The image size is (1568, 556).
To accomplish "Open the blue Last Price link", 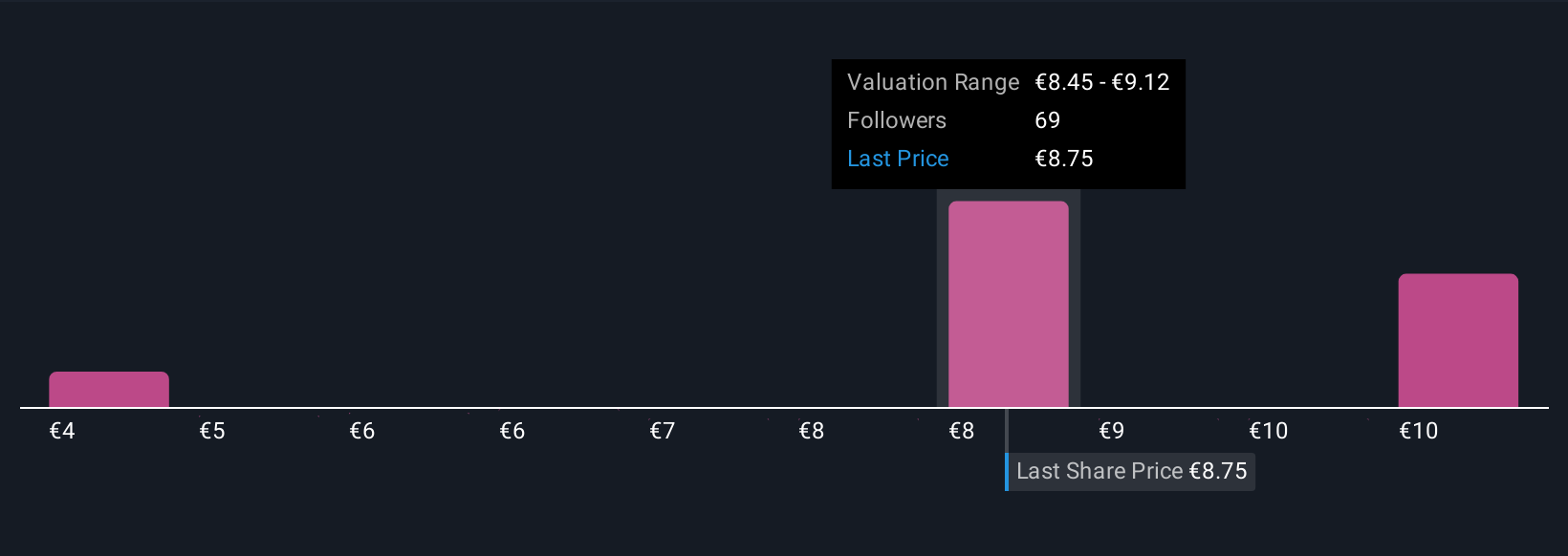I will 898,159.
